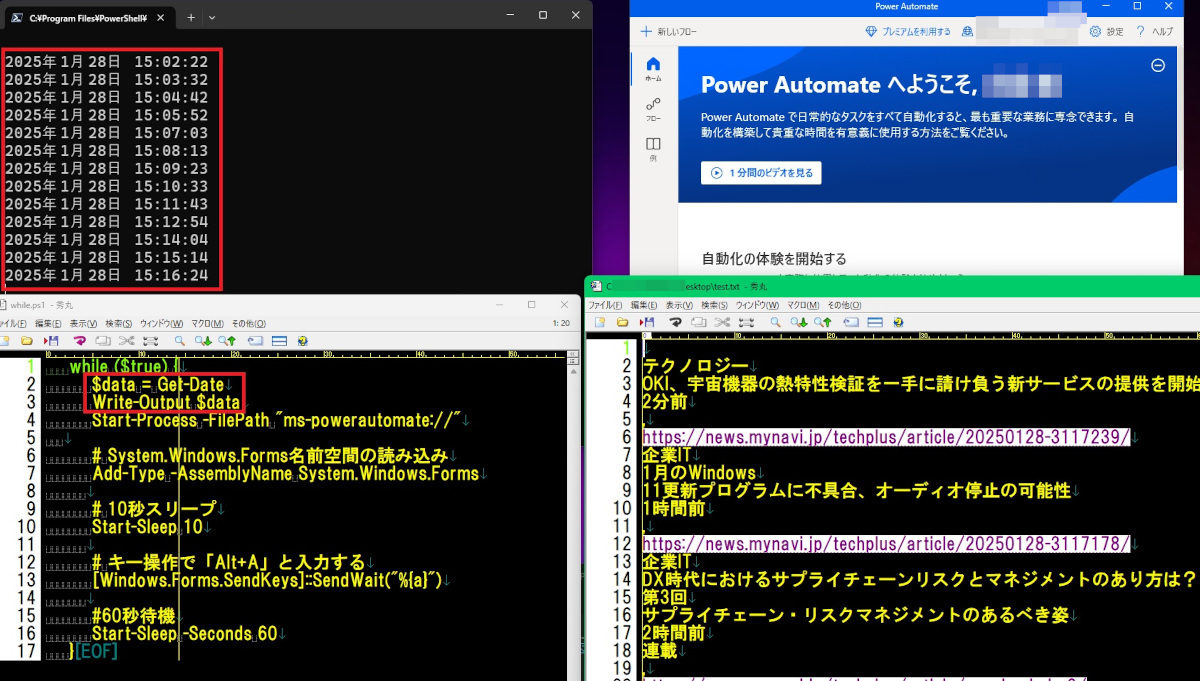
Task: New file icon in test.txt editor toolbar
Action: point(600,322)
